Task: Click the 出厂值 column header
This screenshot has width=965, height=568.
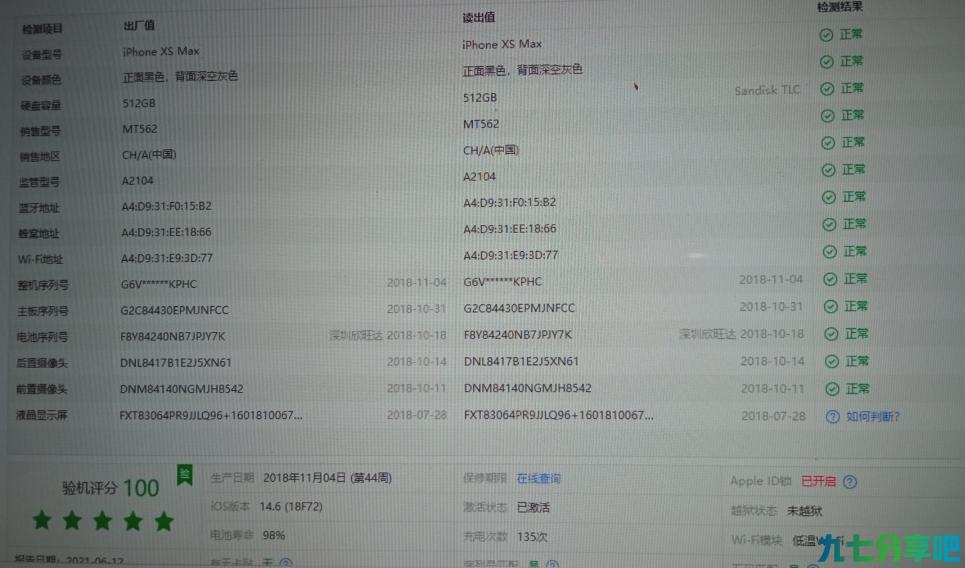Action: (139, 26)
